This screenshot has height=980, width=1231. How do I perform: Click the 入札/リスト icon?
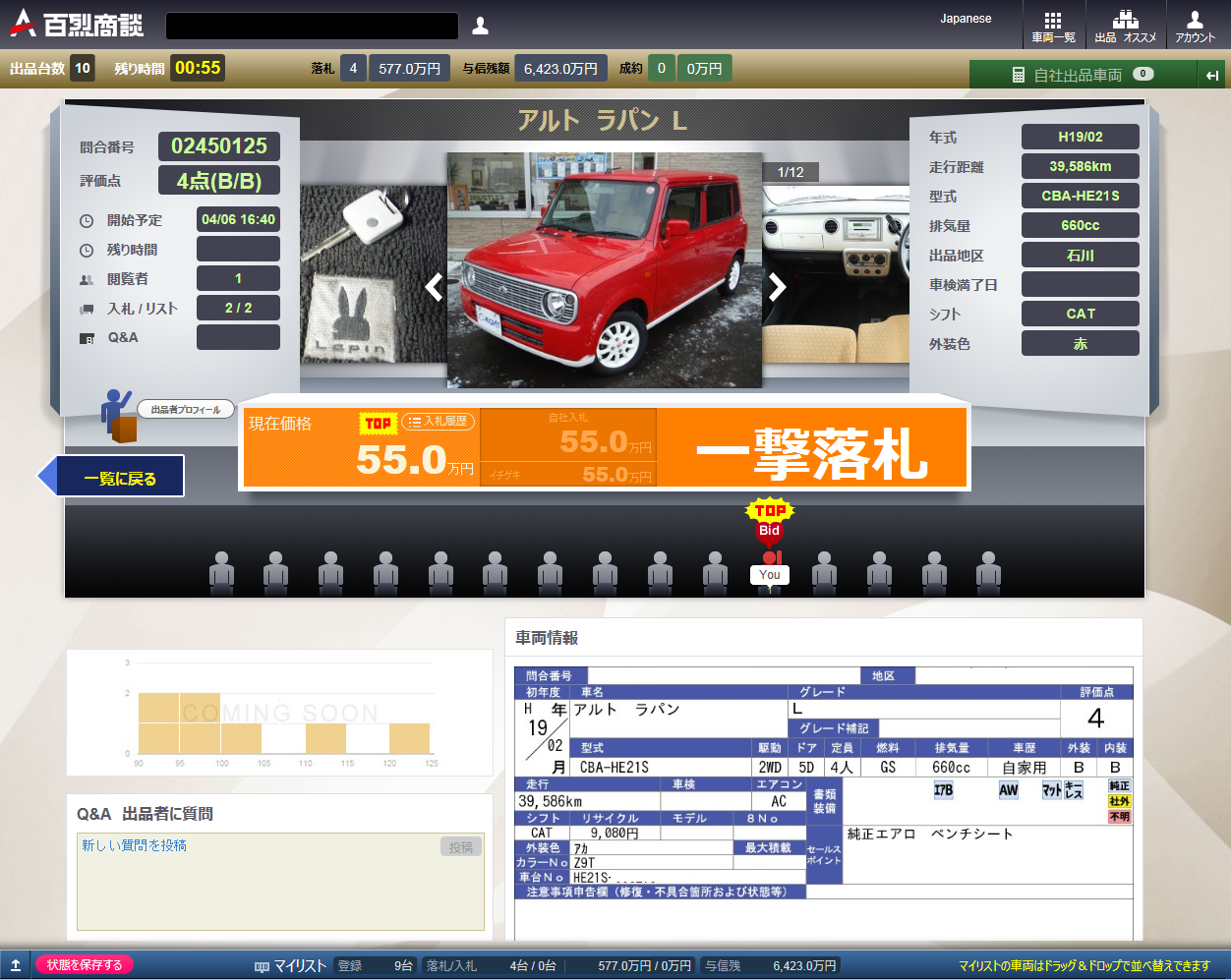[87, 309]
